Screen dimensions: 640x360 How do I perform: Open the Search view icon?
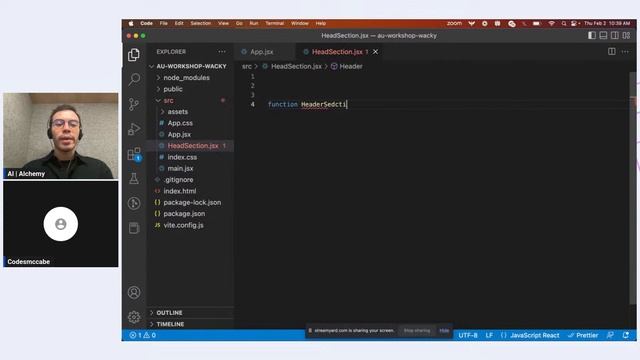click(134, 79)
